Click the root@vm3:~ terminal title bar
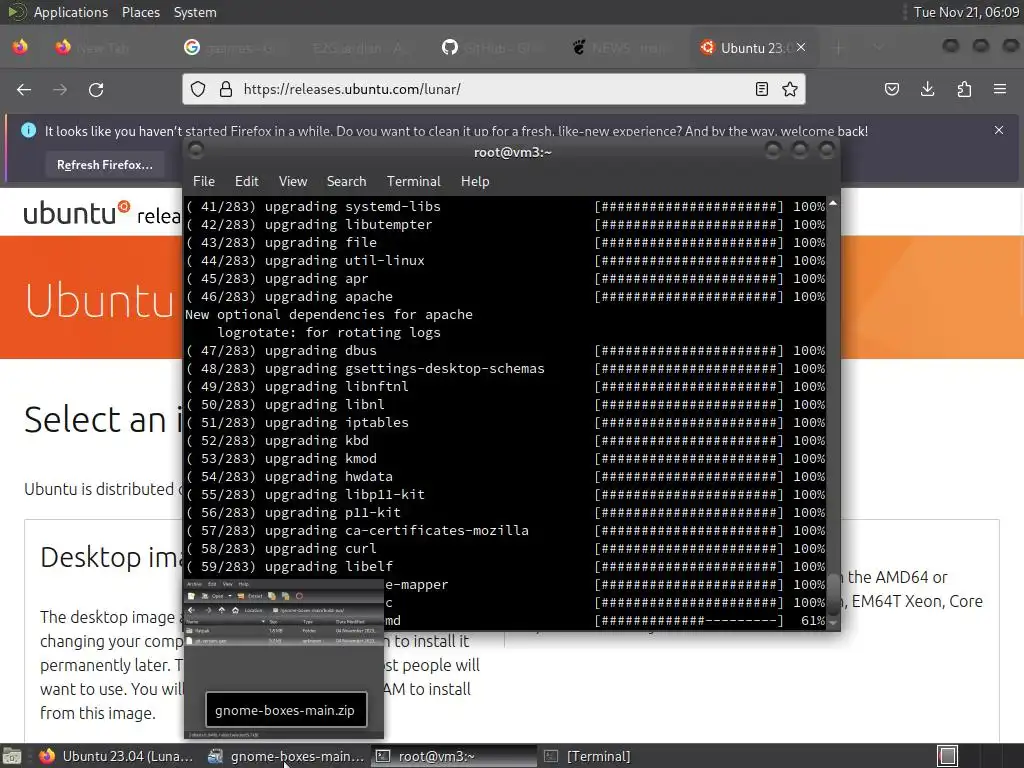 [x=513, y=152]
